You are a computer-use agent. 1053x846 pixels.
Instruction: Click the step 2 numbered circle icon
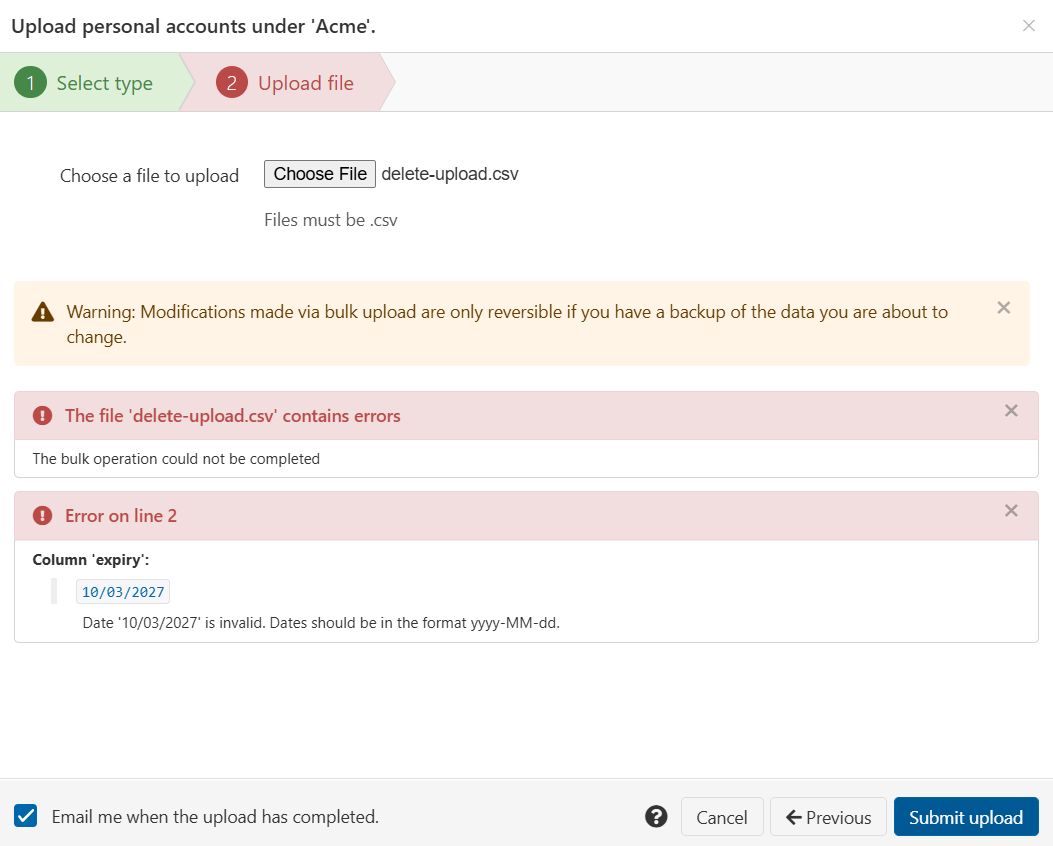pos(231,83)
